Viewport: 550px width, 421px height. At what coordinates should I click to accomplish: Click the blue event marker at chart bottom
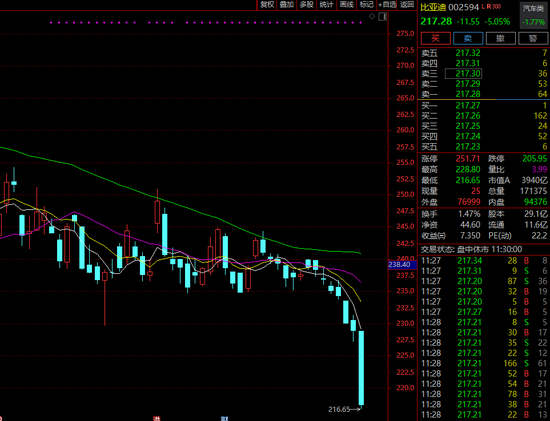point(225,419)
